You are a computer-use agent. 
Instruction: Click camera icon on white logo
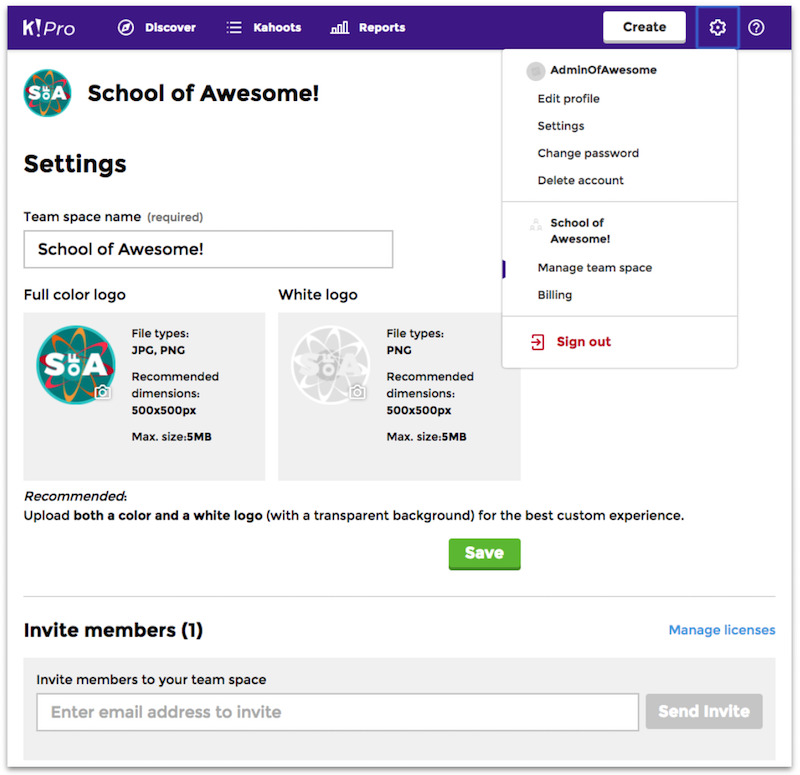(x=357, y=391)
